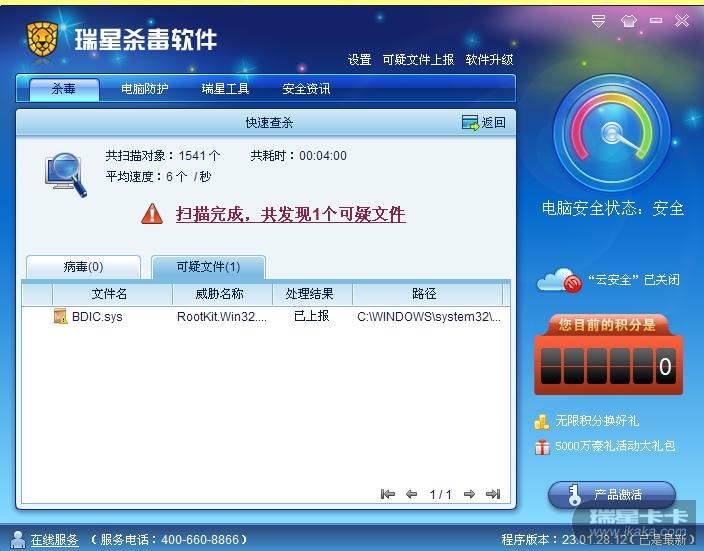Select the 可疑文件(1) tab
The image size is (704, 551).
click(x=208, y=267)
